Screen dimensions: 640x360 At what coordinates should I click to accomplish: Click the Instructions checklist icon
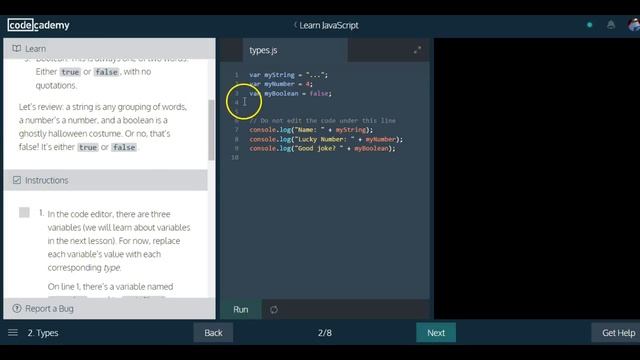click(x=17, y=180)
